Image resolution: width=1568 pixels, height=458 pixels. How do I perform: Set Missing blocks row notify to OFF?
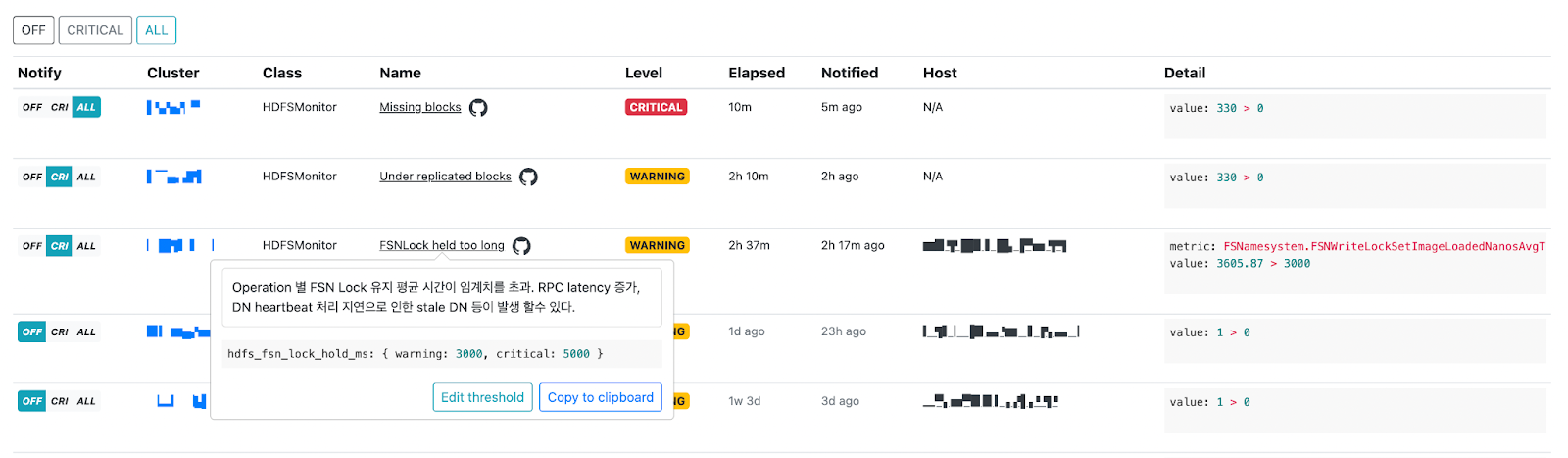32,107
